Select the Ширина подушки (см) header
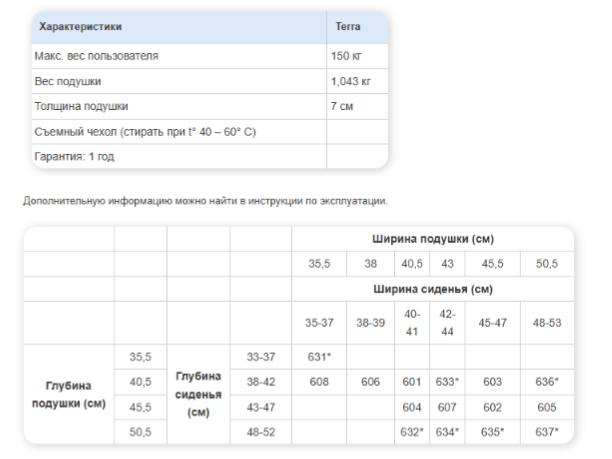Image resolution: width=612 pixels, height=459 pixels. tap(432, 239)
